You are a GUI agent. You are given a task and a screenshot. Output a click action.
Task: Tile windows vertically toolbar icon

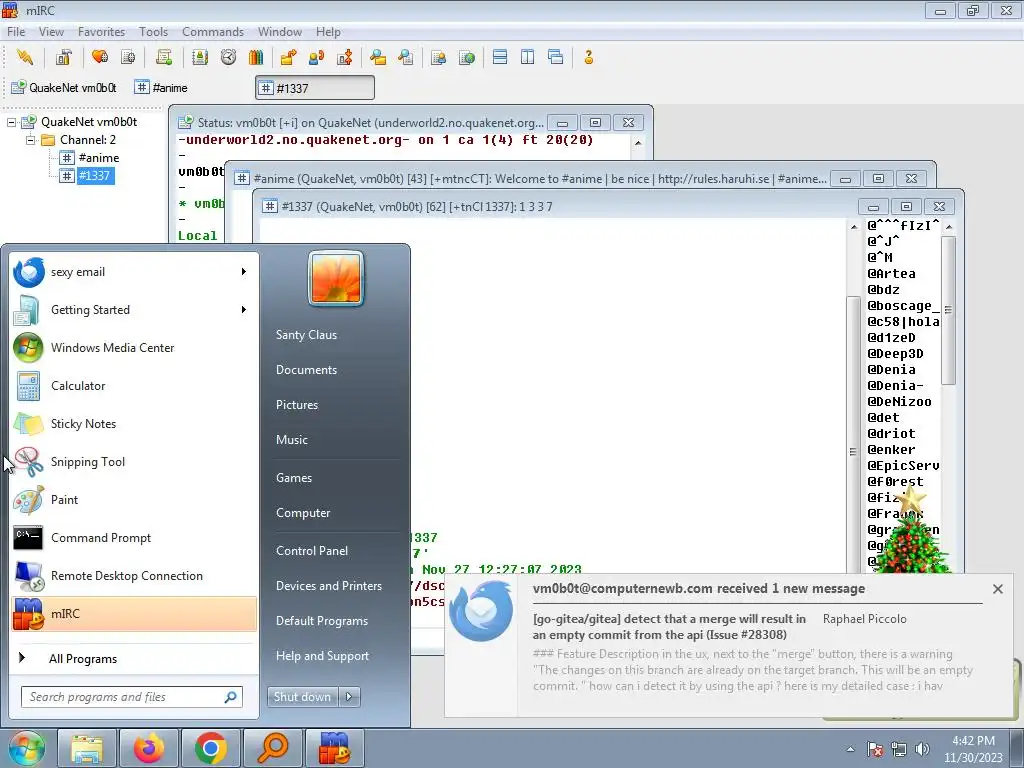tap(528, 57)
